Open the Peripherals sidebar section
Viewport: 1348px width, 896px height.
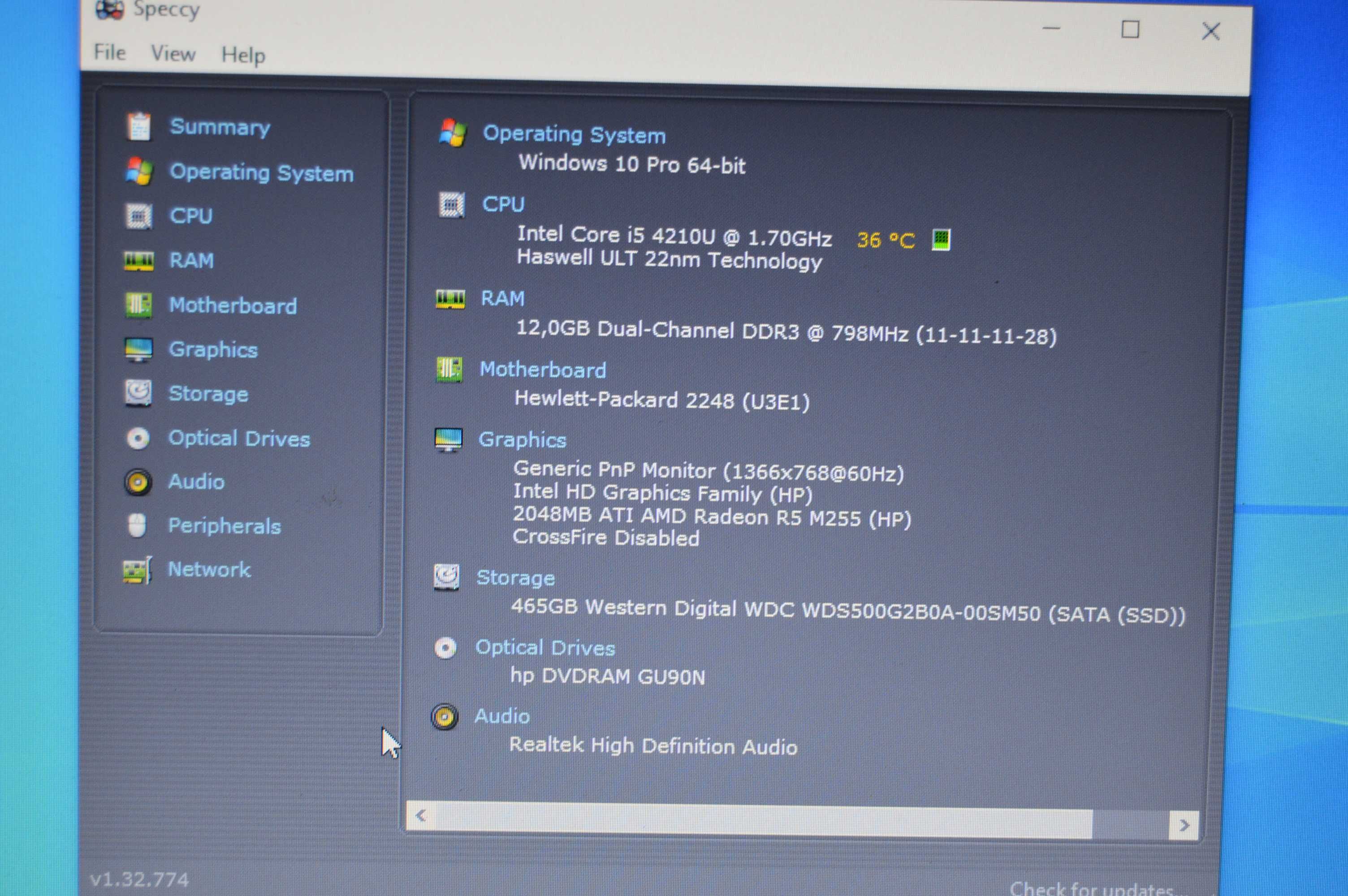click(225, 526)
